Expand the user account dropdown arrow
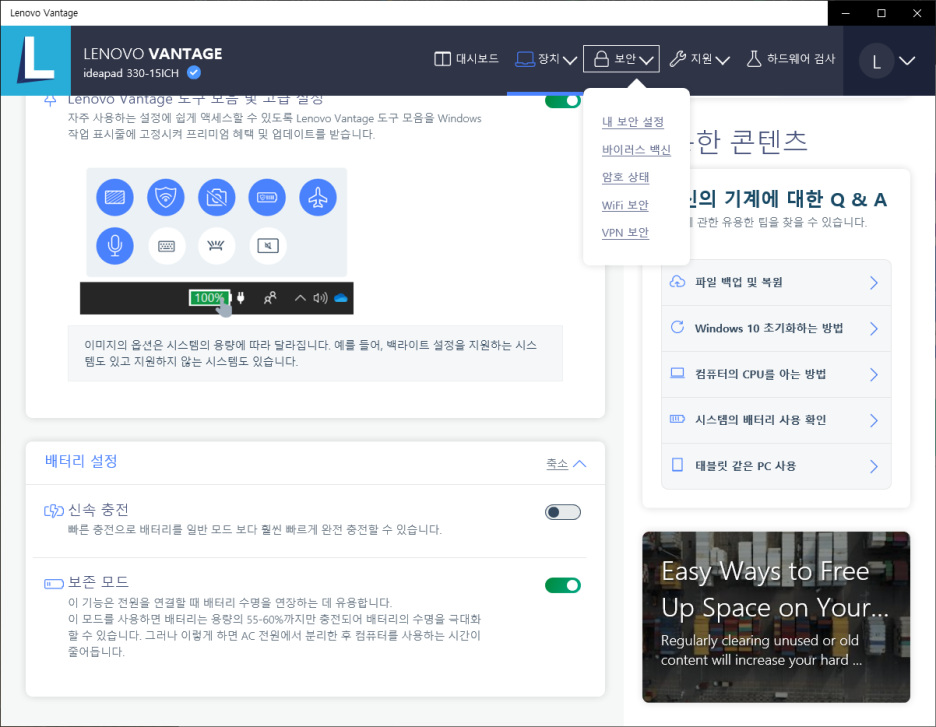The height and width of the screenshot is (727, 936). coord(907,60)
